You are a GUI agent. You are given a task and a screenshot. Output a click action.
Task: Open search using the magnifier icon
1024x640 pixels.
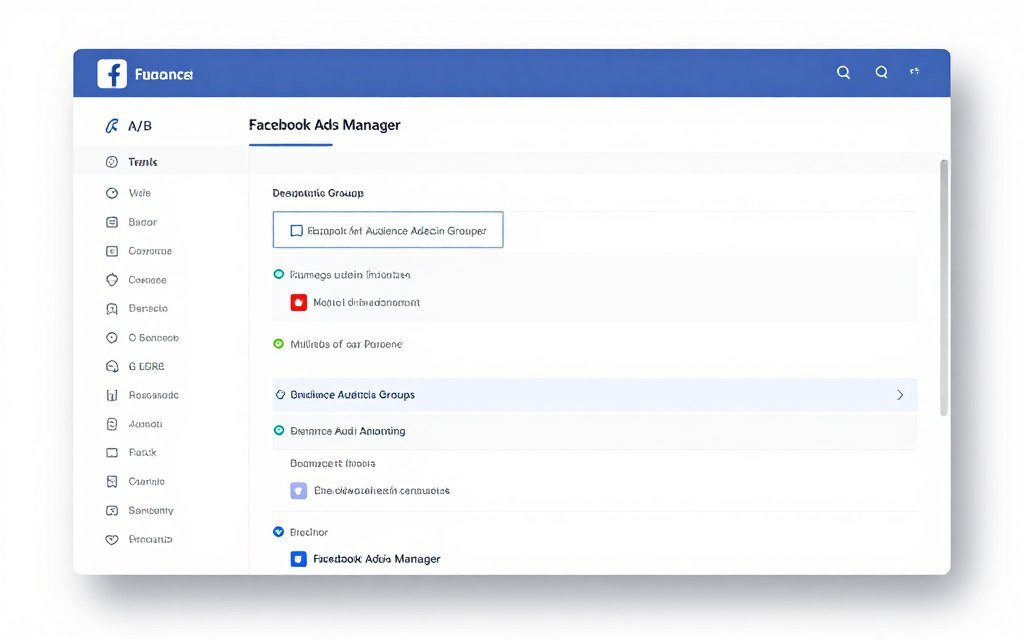[843, 72]
